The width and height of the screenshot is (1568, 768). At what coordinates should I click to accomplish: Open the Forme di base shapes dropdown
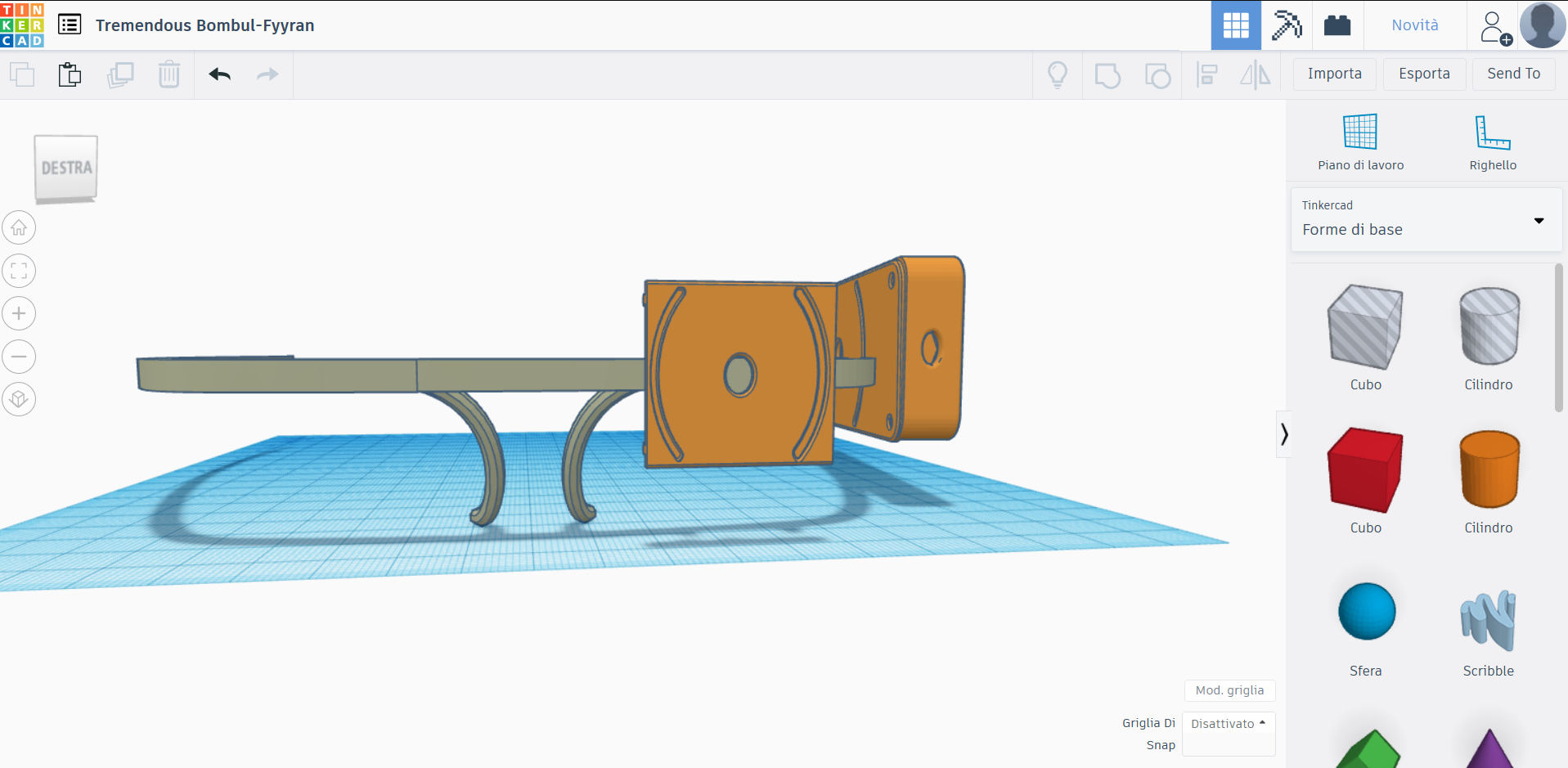(1426, 219)
